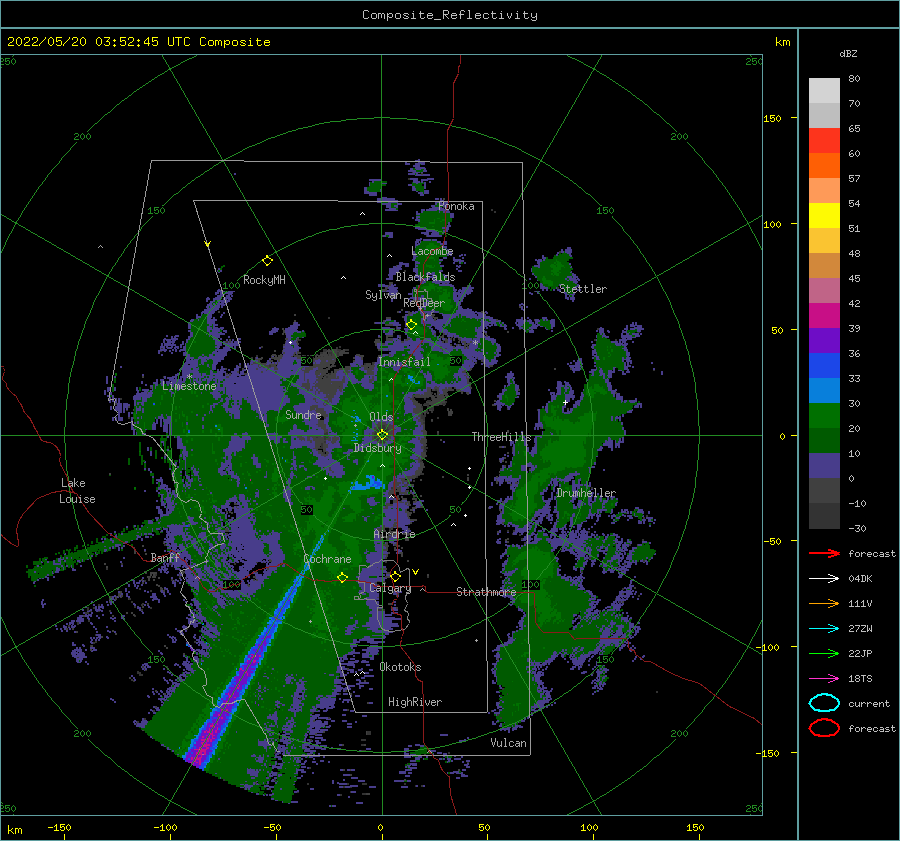This screenshot has width=900, height=841.
Task: Click the Sundre city label
Action: pos(303,414)
